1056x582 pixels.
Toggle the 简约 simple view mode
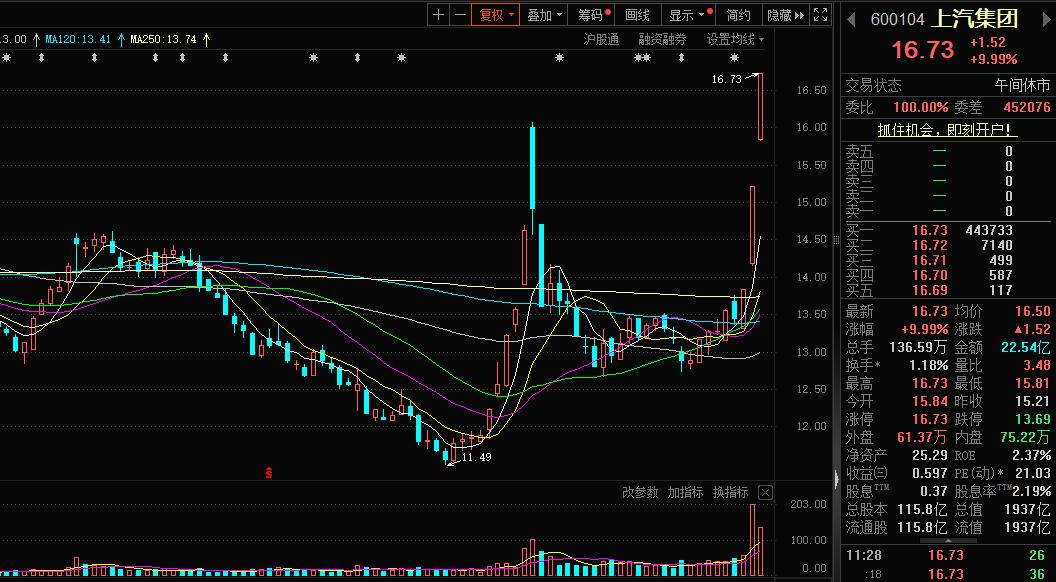tap(738, 15)
